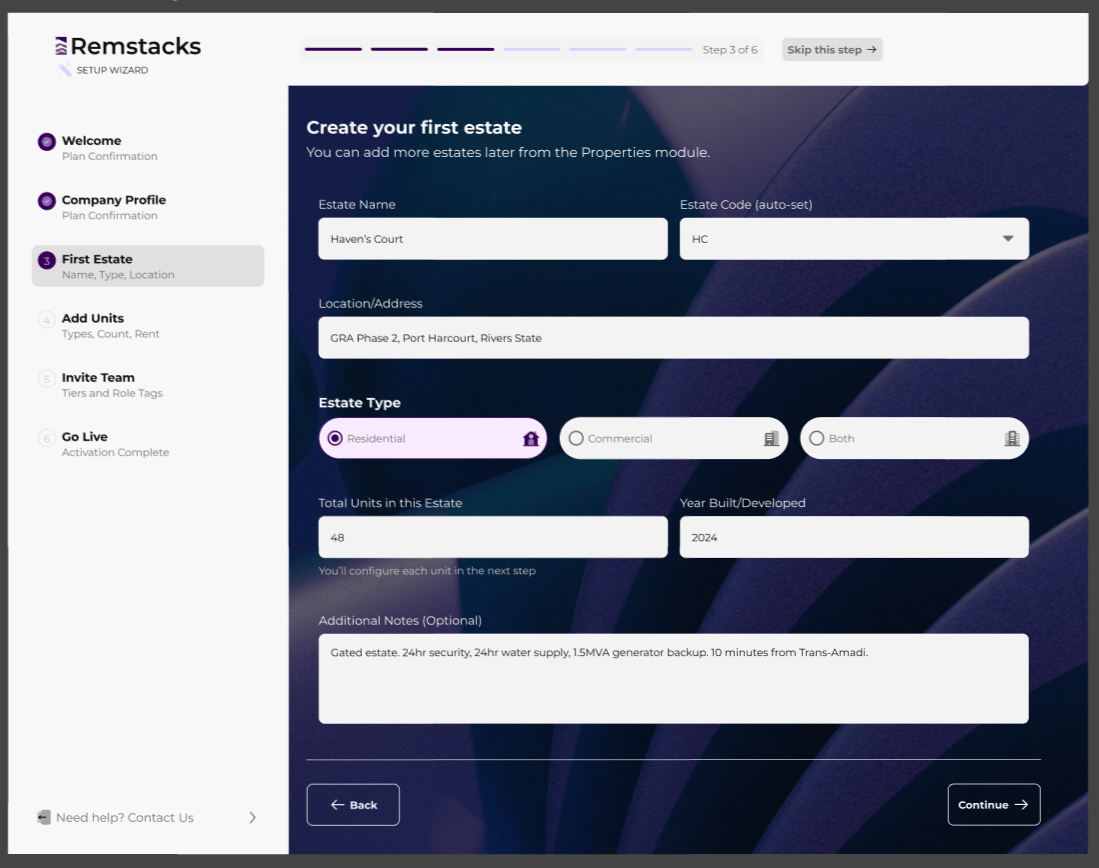The image size is (1099, 868).
Task: Click the second progress bar segment
Action: click(400, 50)
